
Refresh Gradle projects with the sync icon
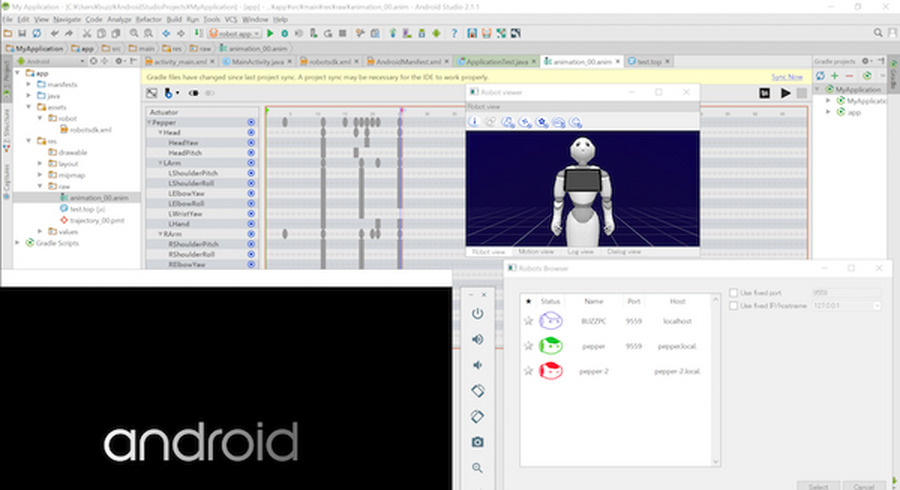[822, 76]
